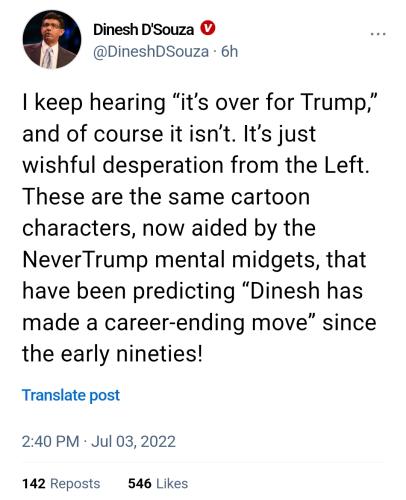
Task: Click "the early nineties!" closing line
Action: click(x=112, y=354)
